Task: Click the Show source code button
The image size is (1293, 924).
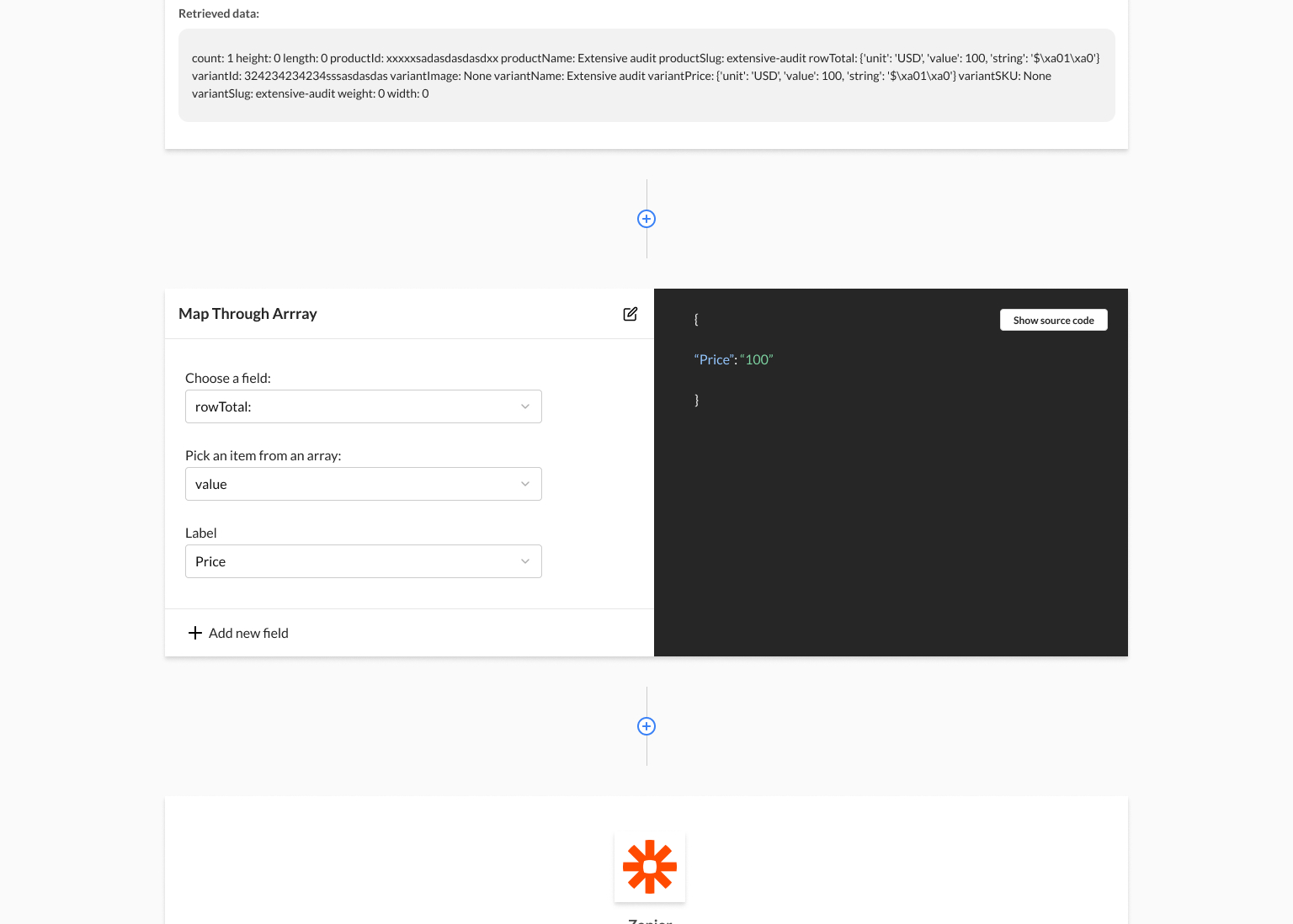Action: click(1053, 320)
